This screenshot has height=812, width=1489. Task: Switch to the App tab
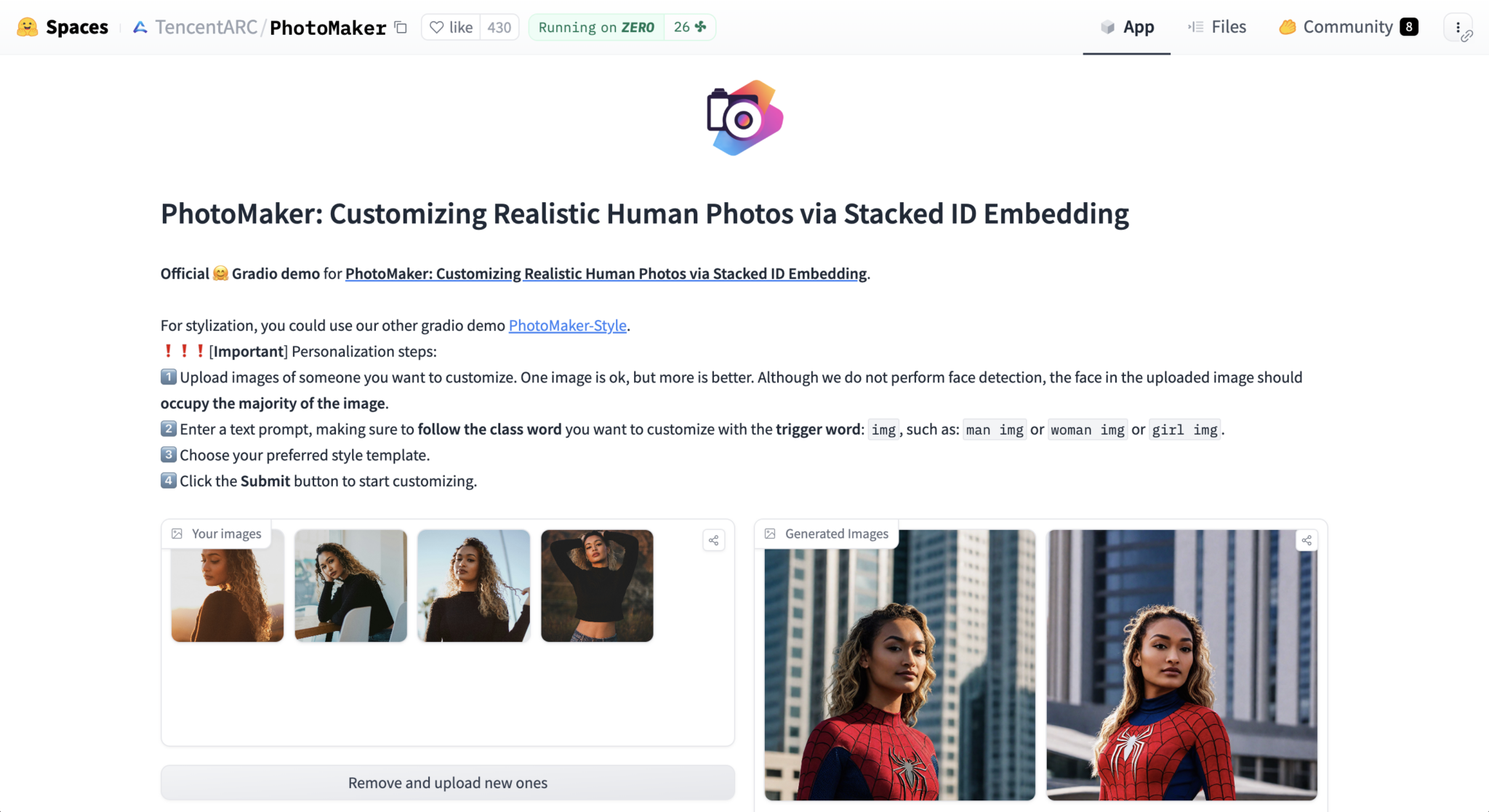[1127, 27]
